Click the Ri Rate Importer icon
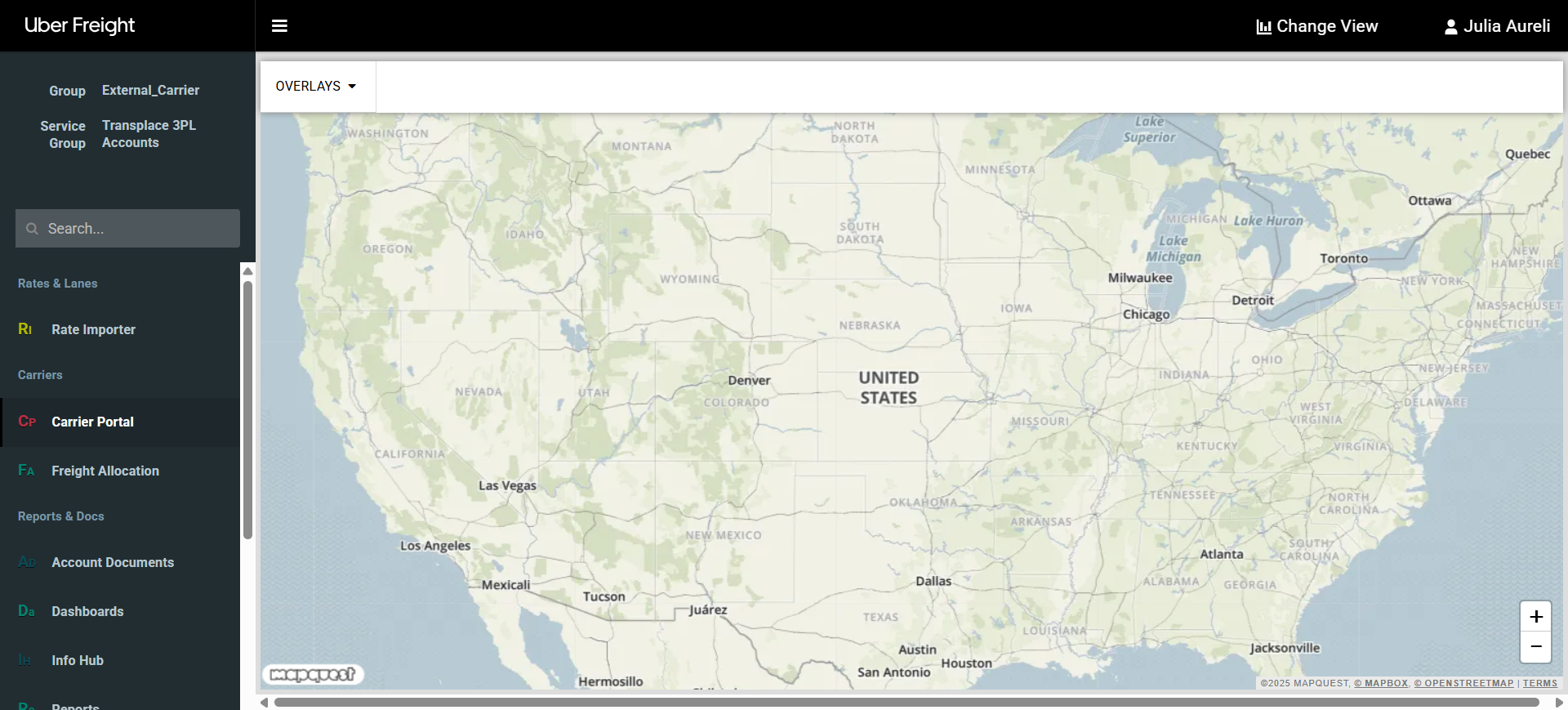1568x710 pixels. coord(25,329)
